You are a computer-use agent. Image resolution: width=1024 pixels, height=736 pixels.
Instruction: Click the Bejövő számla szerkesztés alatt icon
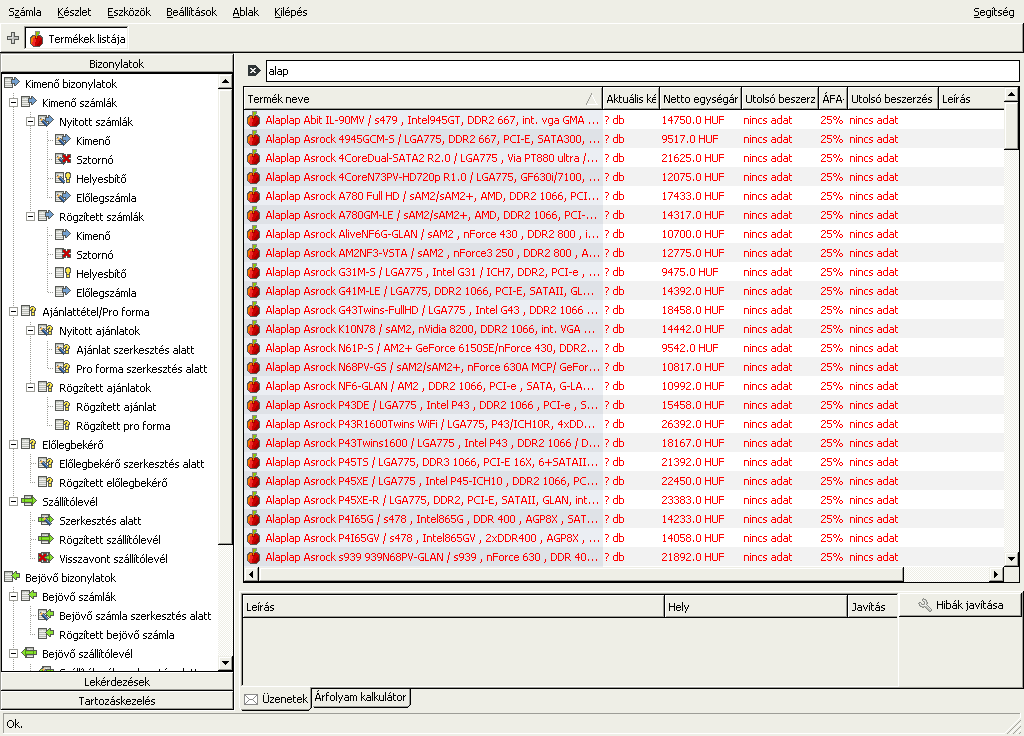(x=46, y=615)
